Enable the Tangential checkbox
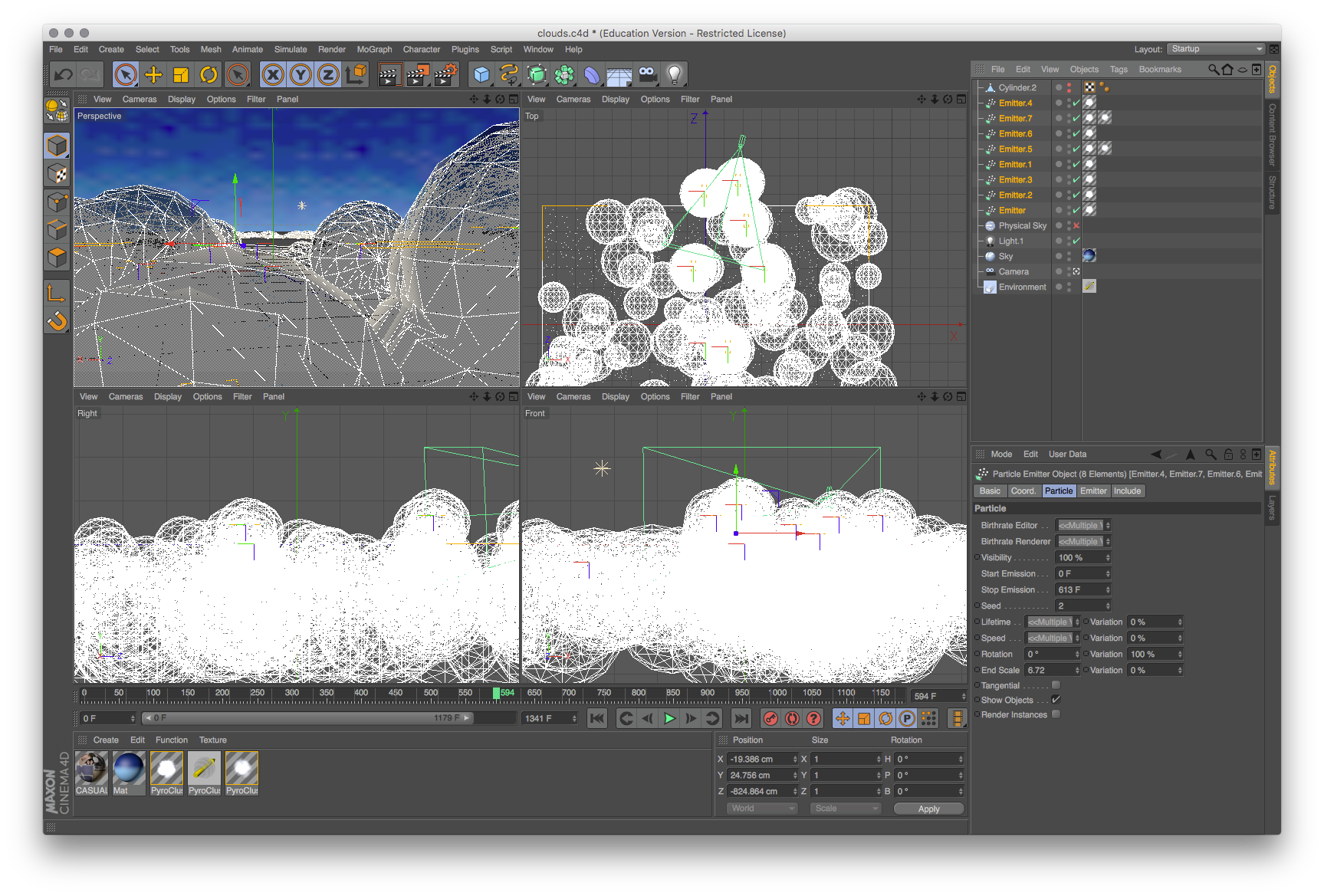Viewport: 1324px width, 896px height. coord(1056,685)
